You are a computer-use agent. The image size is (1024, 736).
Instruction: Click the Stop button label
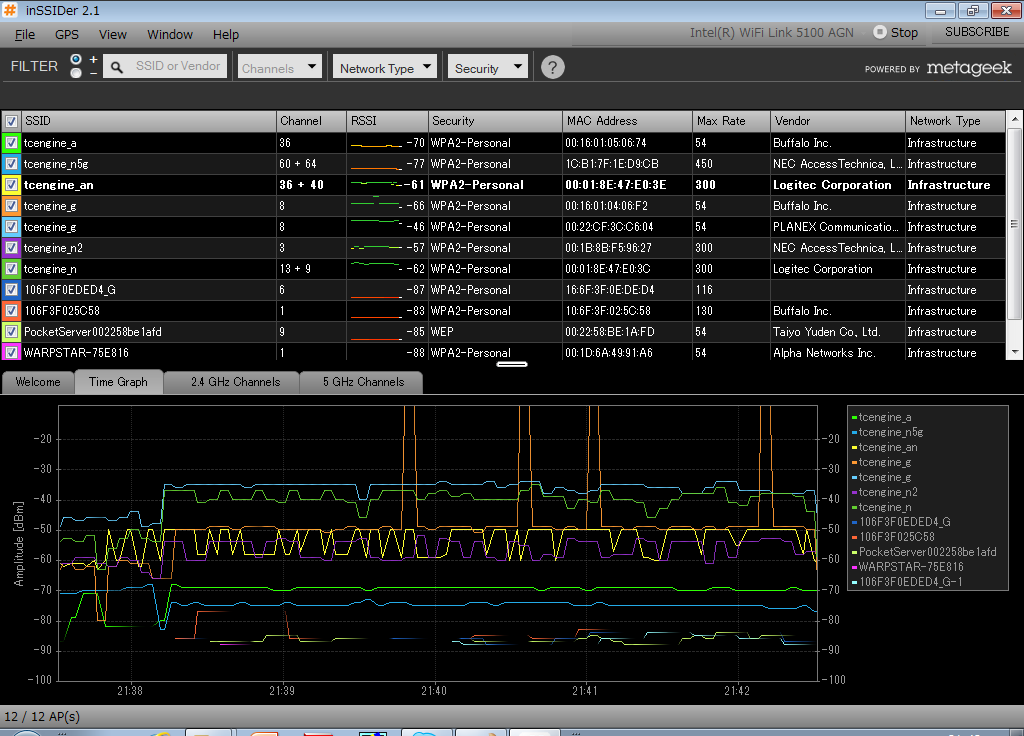pos(904,33)
